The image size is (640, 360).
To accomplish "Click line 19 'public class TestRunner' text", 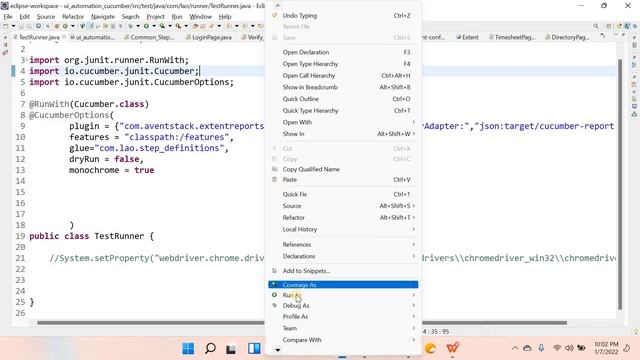I will click(91, 236).
